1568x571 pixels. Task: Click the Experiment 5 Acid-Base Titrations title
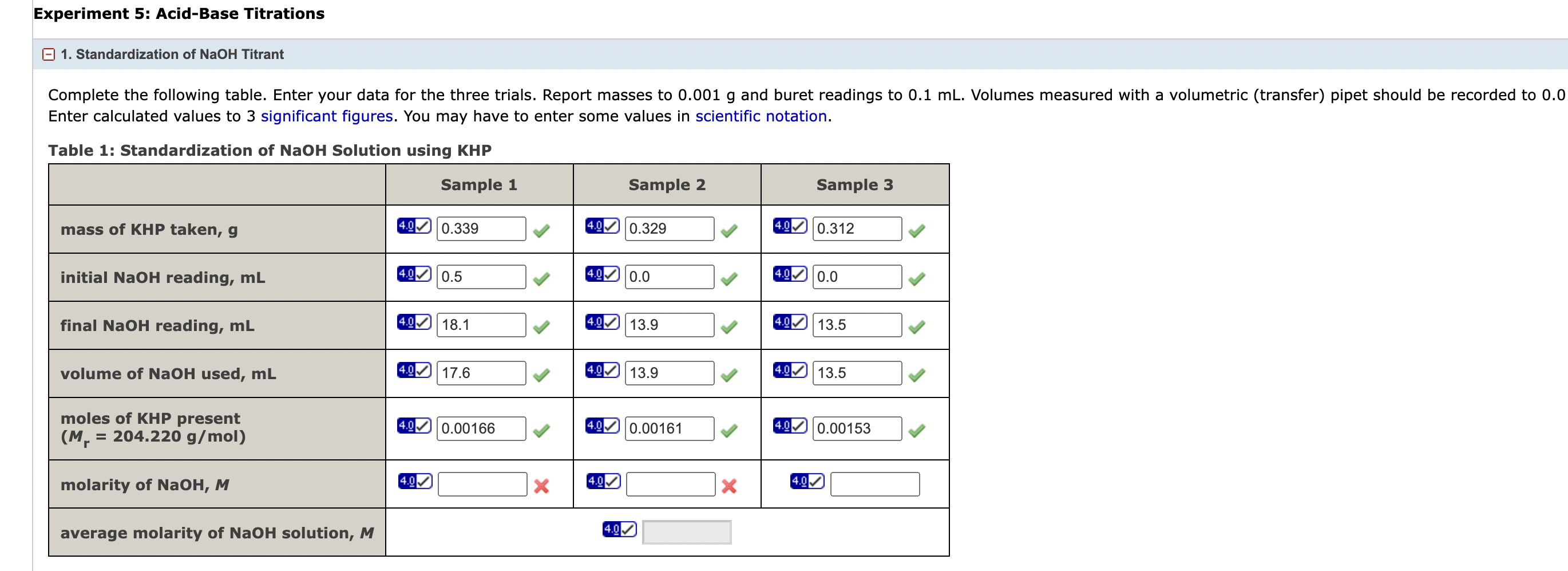coord(179,13)
